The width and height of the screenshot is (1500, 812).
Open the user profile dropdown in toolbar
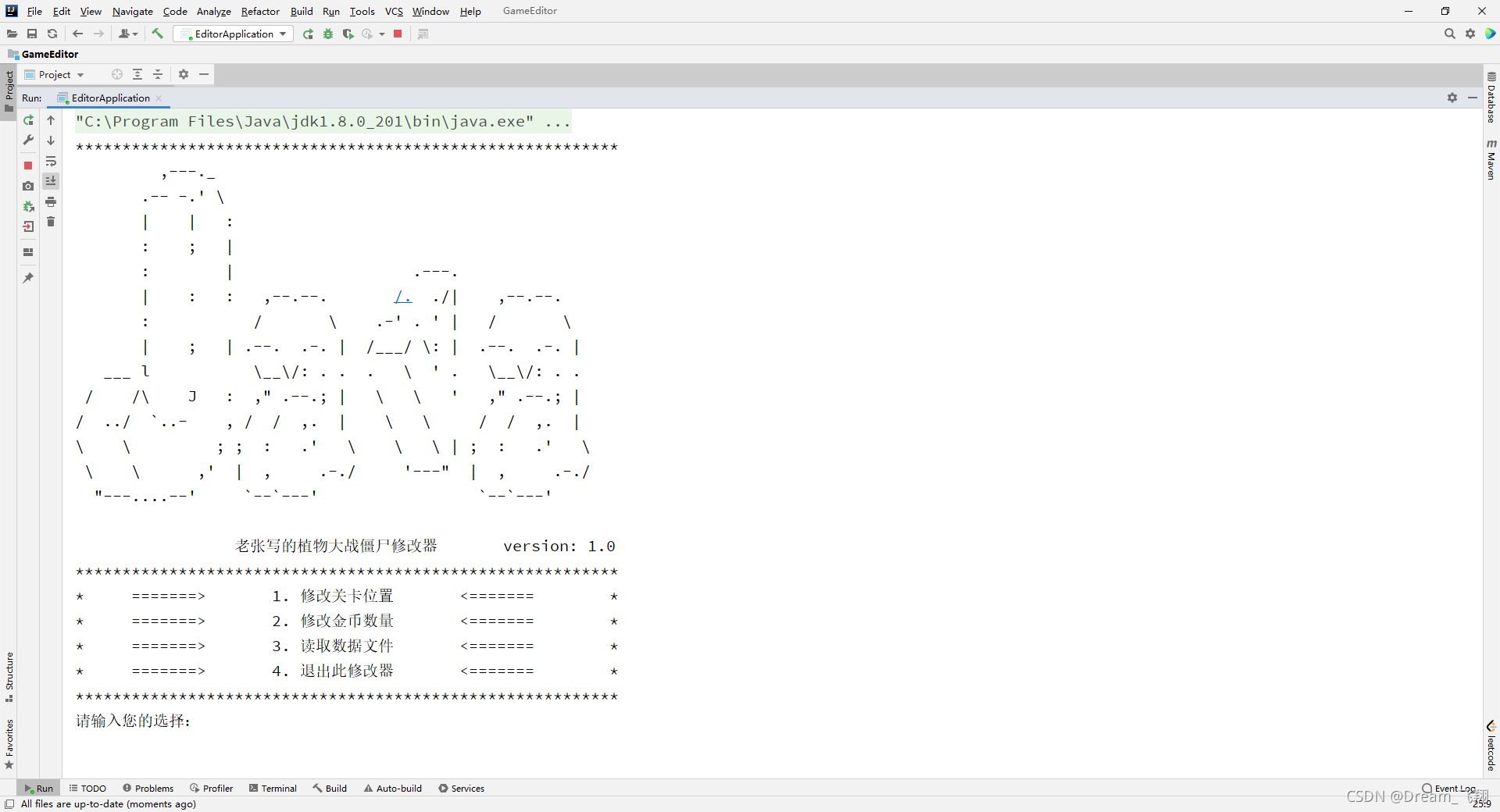pos(128,34)
